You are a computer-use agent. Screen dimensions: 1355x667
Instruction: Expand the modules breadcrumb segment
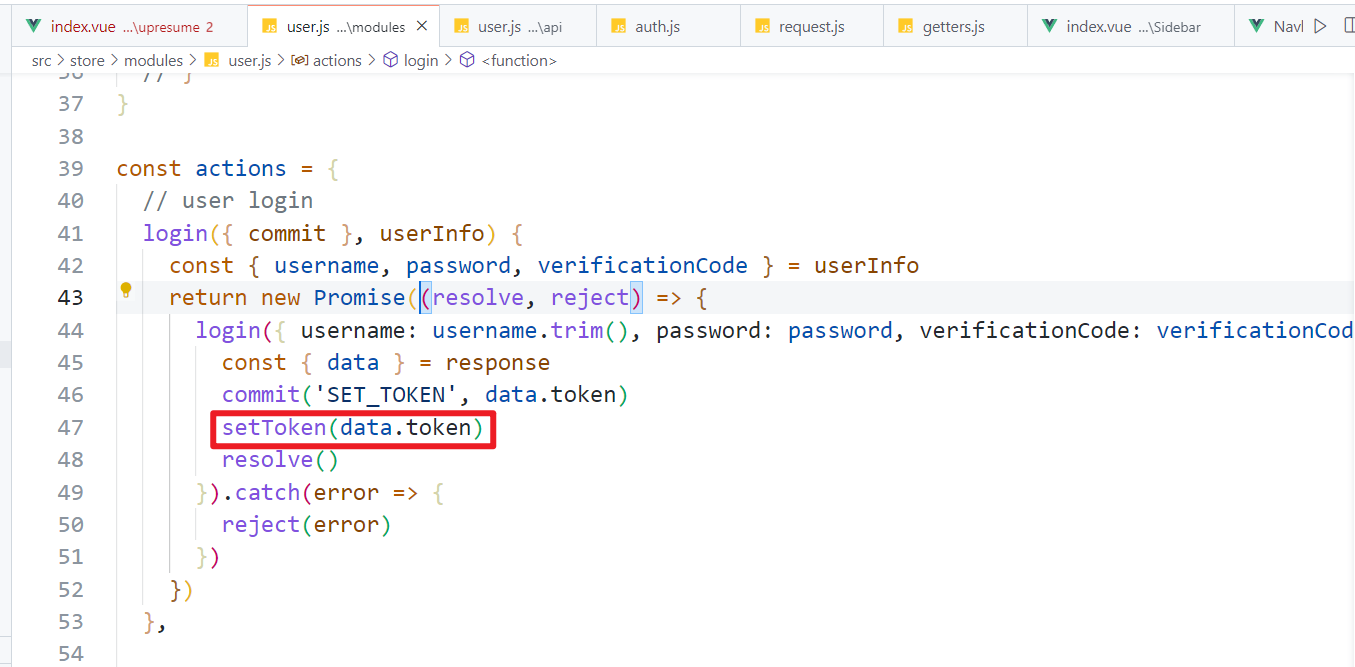tap(153, 61)
